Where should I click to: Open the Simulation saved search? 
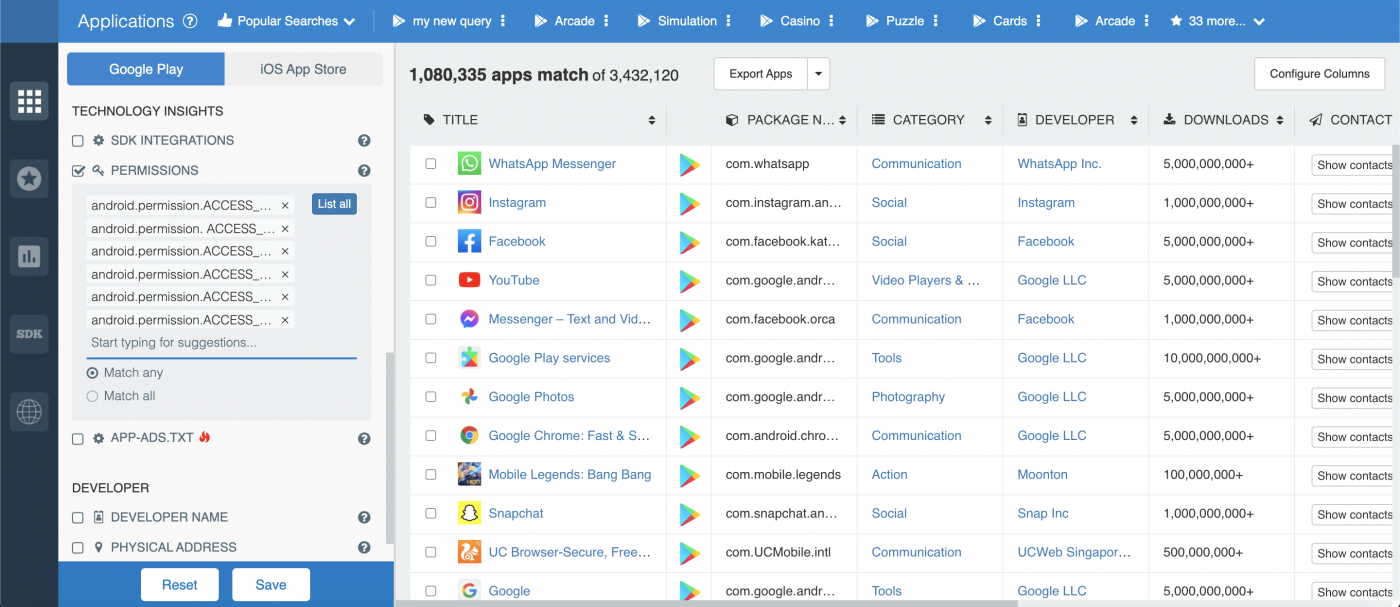[677, 21]
